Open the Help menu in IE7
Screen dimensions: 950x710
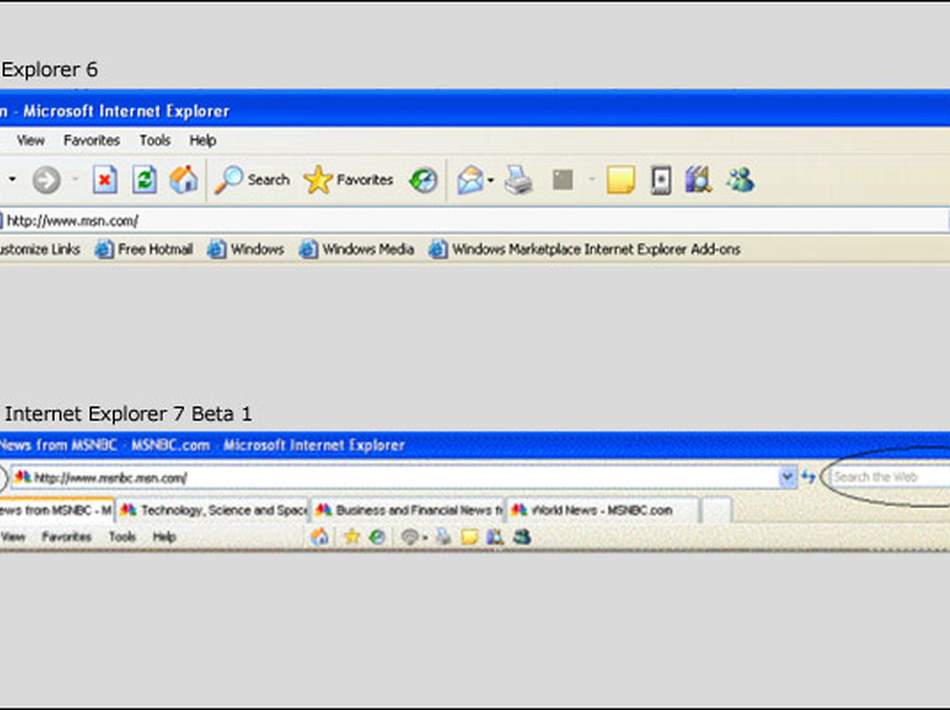[164, 537]
